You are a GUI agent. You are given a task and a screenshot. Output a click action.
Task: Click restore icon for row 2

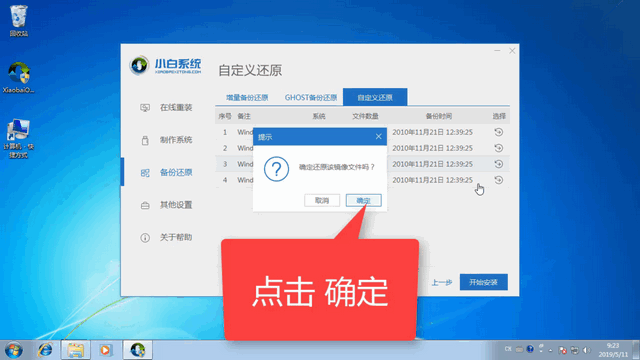(498, 148)
